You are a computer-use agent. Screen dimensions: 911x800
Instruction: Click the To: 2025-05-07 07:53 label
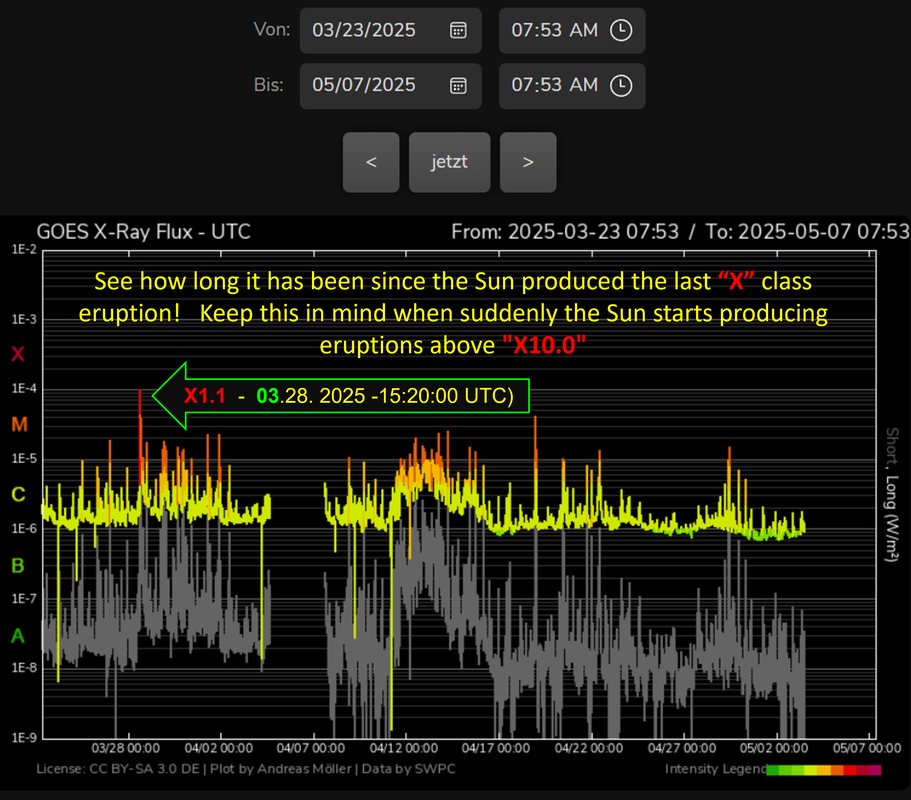pos(807,232)
